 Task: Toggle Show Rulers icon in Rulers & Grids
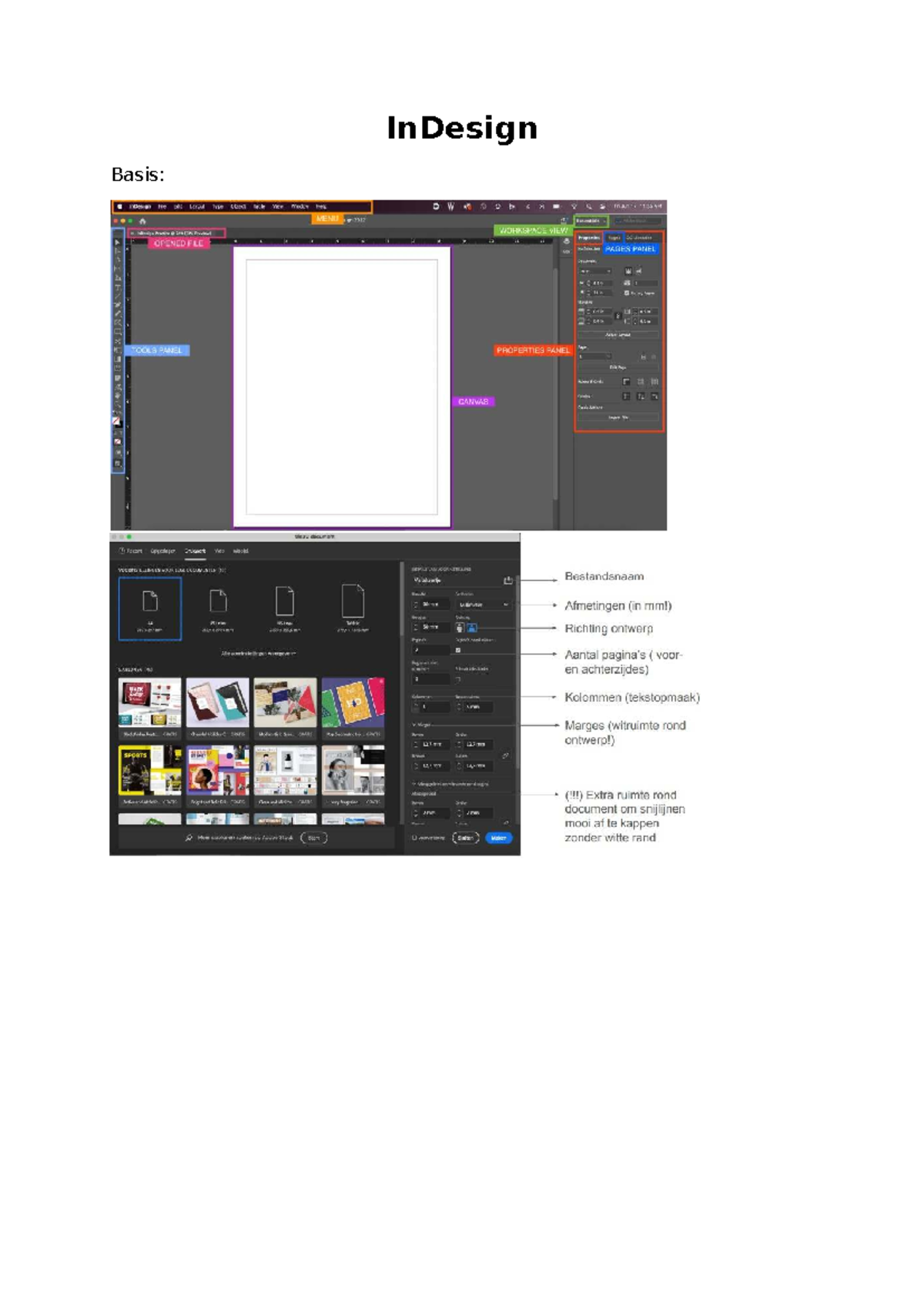click(x=626, y=382)
